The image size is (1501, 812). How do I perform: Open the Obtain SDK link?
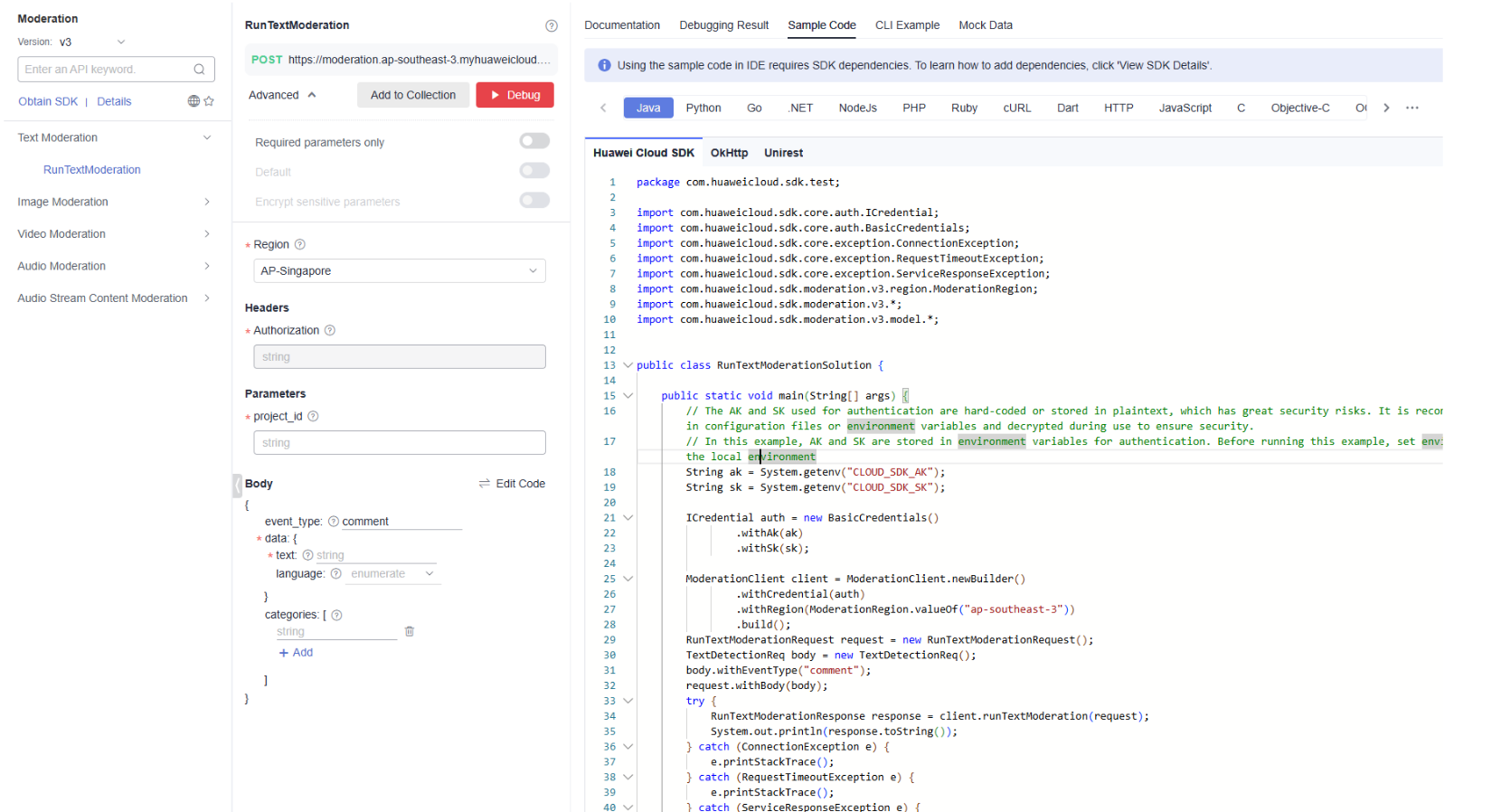[48, 101]
